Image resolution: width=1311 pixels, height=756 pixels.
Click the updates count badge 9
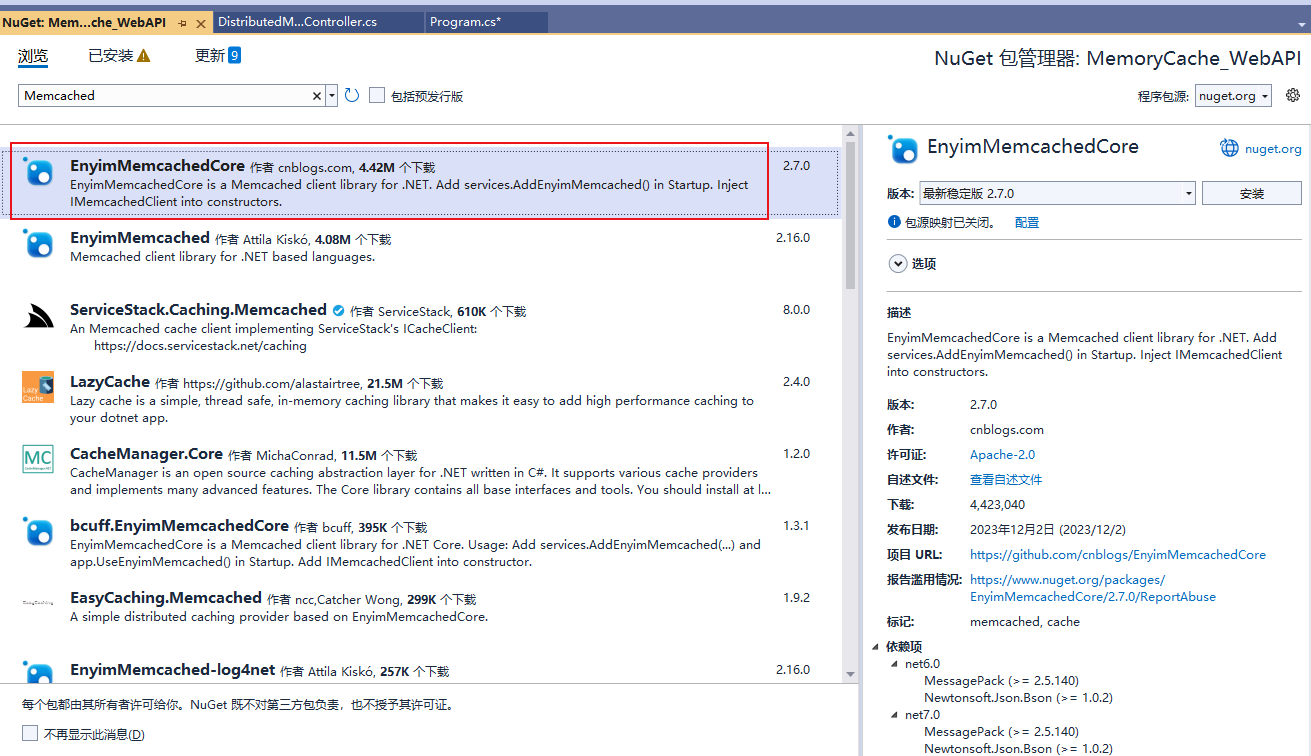click(234, 55)
